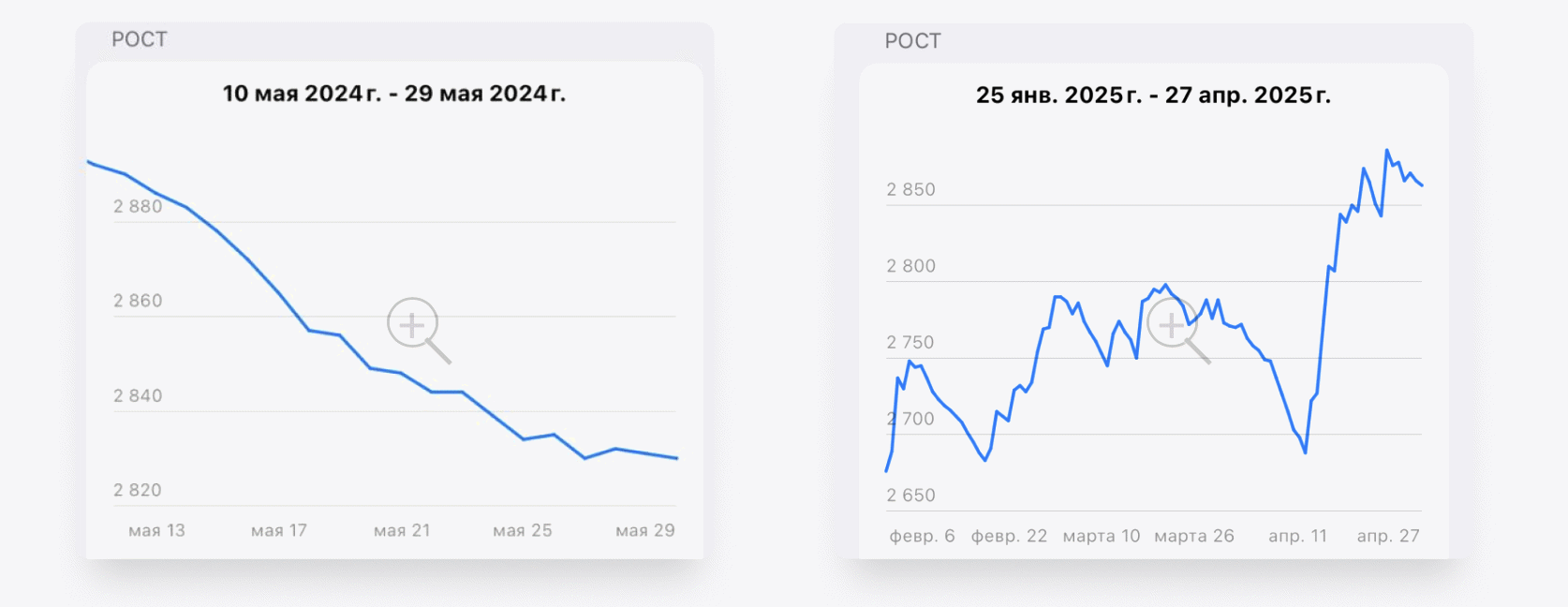Image resolution: width=1568 pixels, height=607 pixels.
Task: Pick the "марта 10" axis date
Action: (1102, 536)
